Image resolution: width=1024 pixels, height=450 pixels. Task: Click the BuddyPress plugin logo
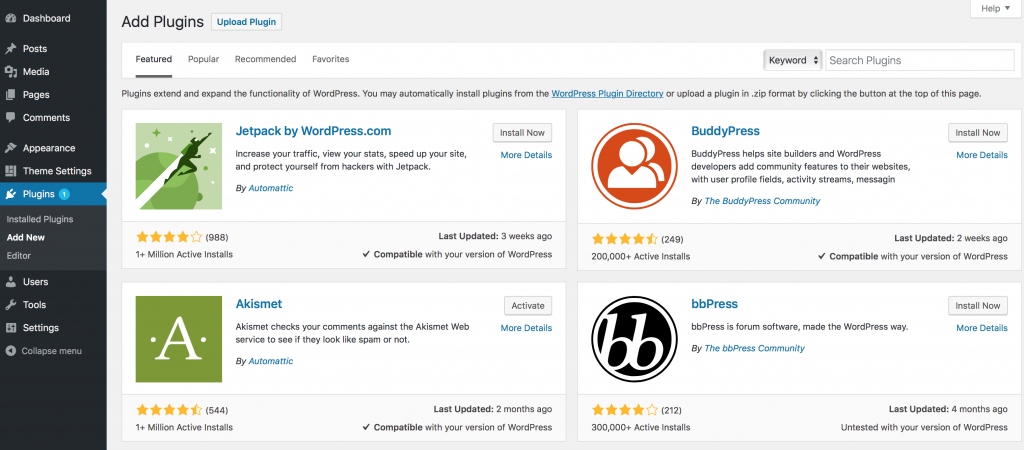point(634,166)
